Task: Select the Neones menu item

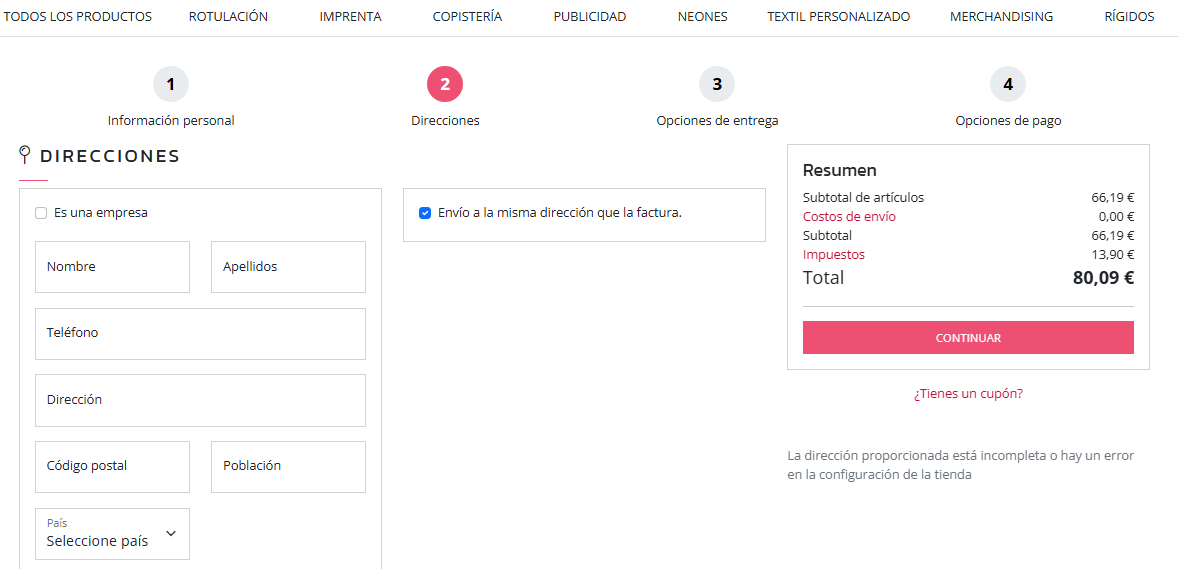Action: pyautogui.click(x=702, y=17)
